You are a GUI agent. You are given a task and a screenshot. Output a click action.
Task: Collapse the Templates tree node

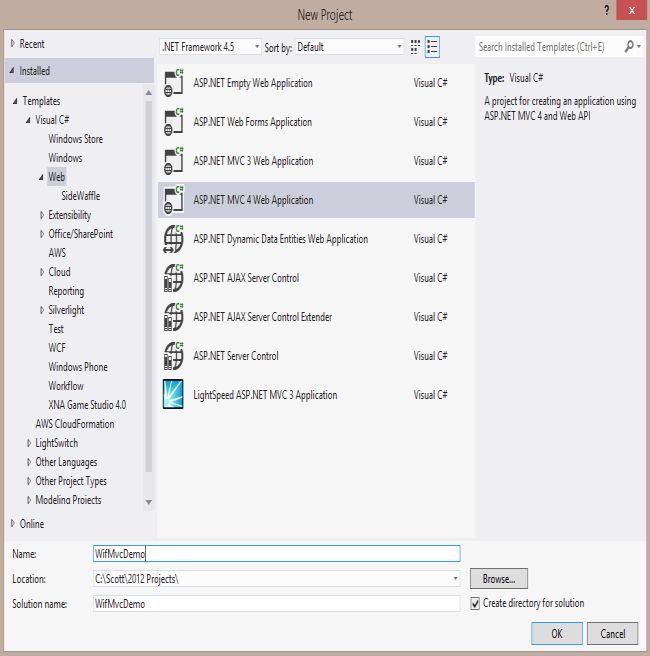15,101
